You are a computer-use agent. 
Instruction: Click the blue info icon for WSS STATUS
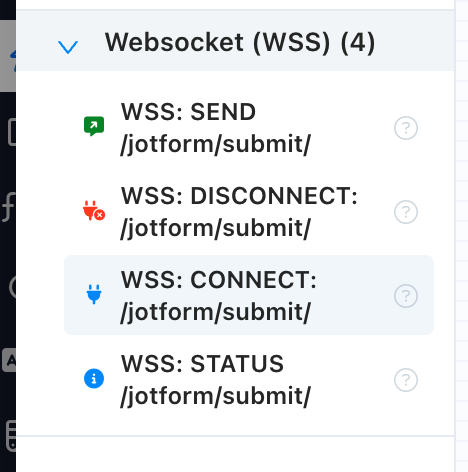click(94, 379)
